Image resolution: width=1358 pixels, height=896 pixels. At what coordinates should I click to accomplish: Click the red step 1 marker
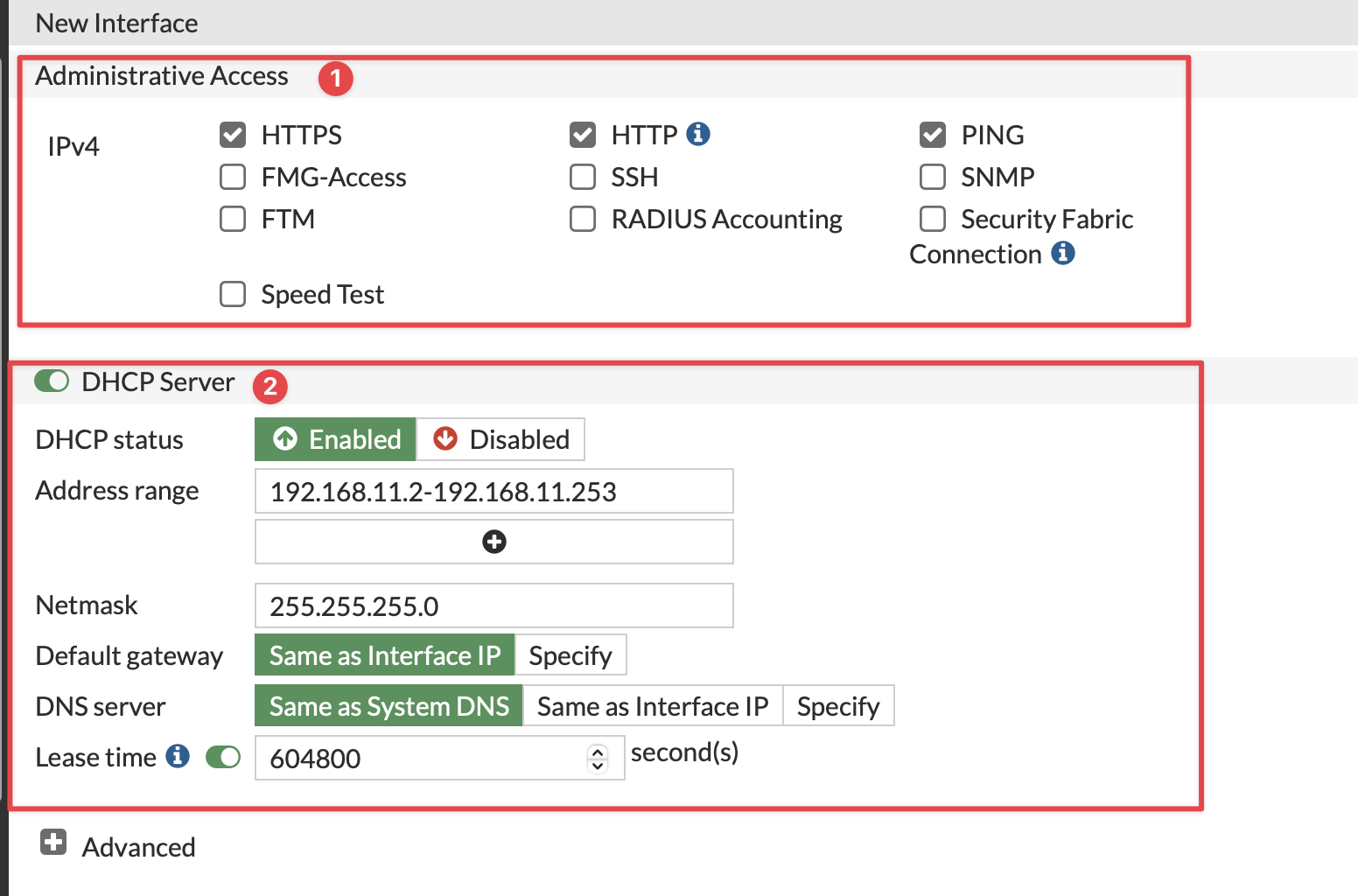tap(335, 78)
